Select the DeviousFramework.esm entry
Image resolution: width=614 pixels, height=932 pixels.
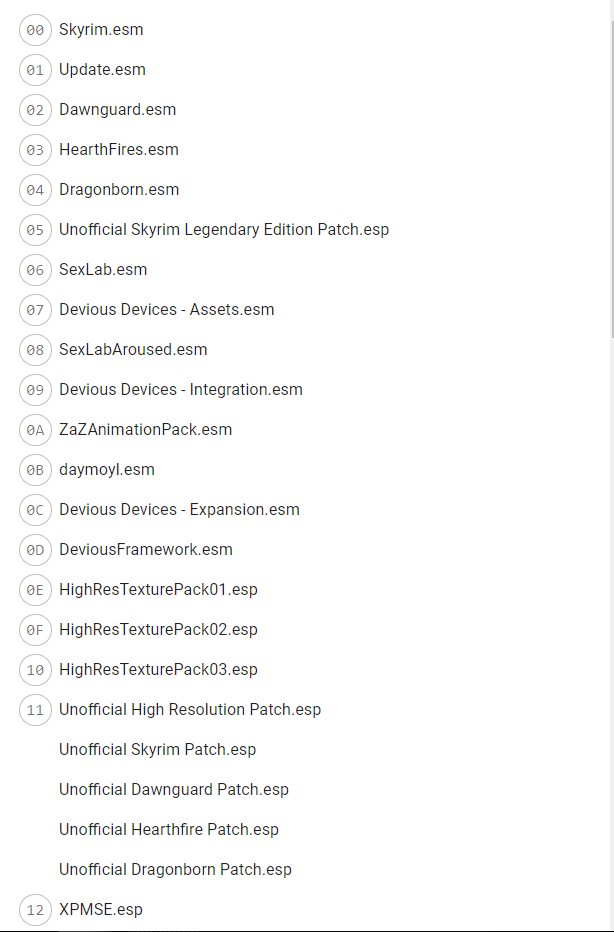(x=146, y=549)
